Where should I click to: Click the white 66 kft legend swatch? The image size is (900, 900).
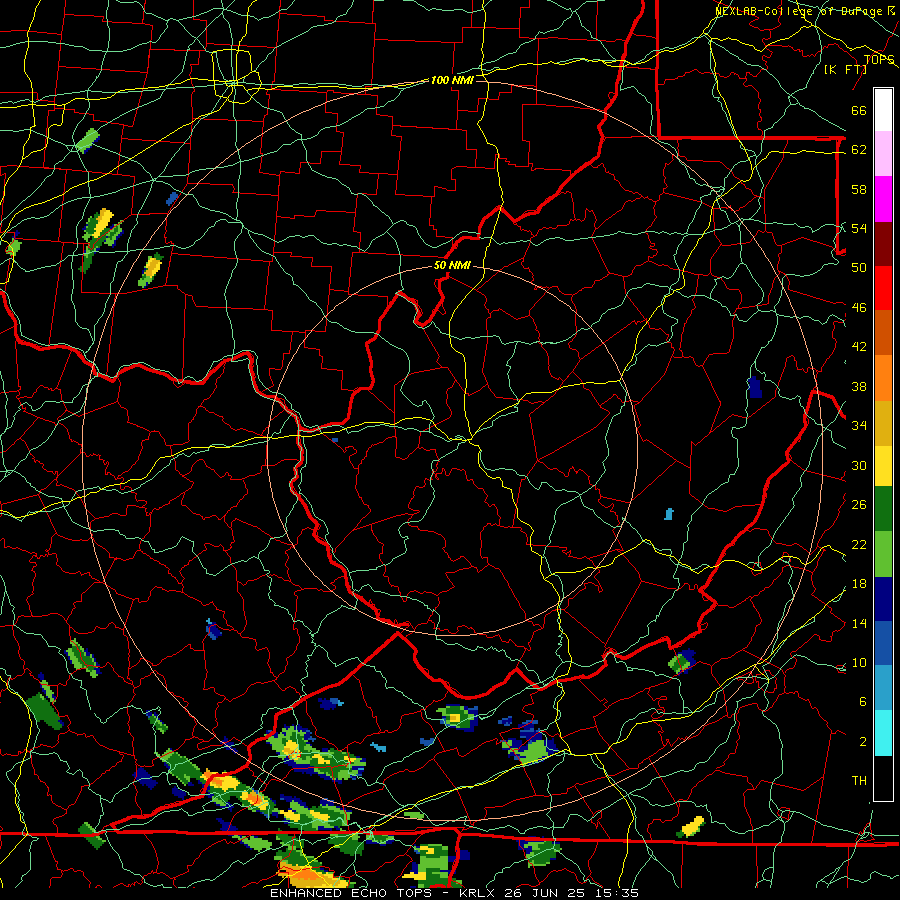click(883, 110)
